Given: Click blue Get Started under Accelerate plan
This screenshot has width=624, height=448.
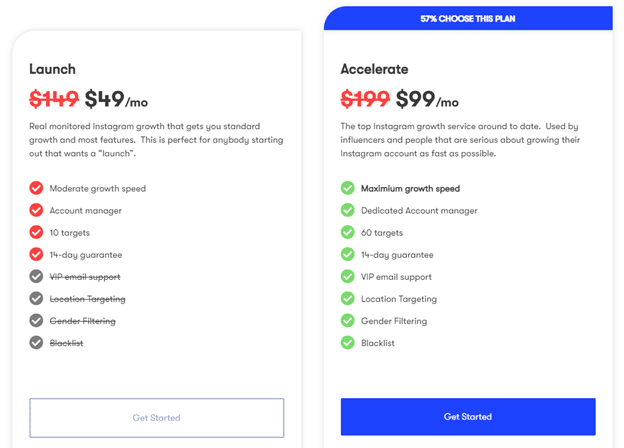Looking at the screenshot, I should (468, 416).
